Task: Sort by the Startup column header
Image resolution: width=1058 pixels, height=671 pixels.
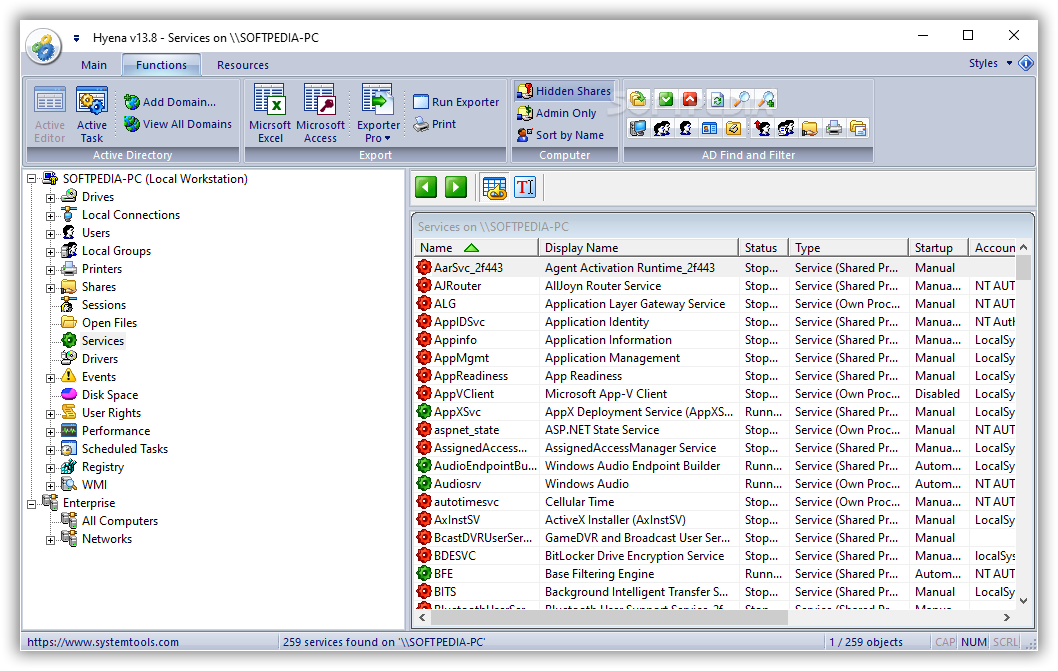Action: [939, 248]
